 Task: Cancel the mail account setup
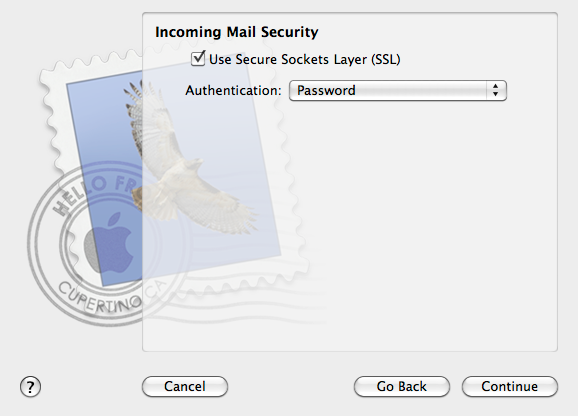pyautogui.click(x=185, y=387)
